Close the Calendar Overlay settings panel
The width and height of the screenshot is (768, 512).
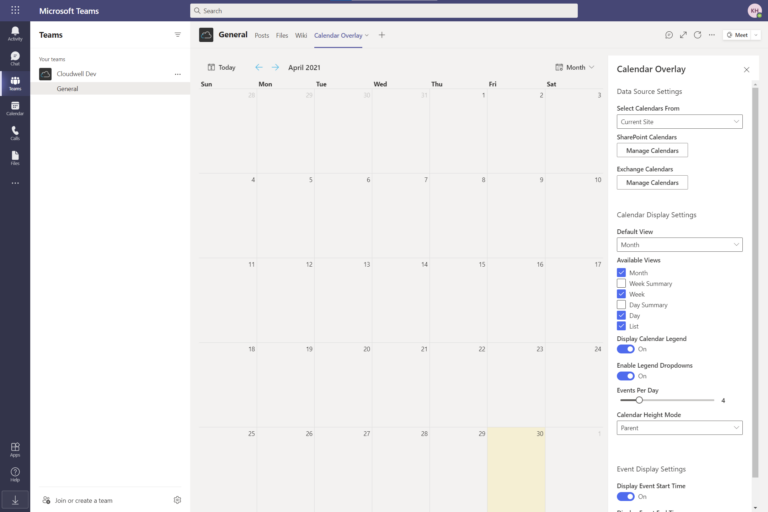point(746,70)
